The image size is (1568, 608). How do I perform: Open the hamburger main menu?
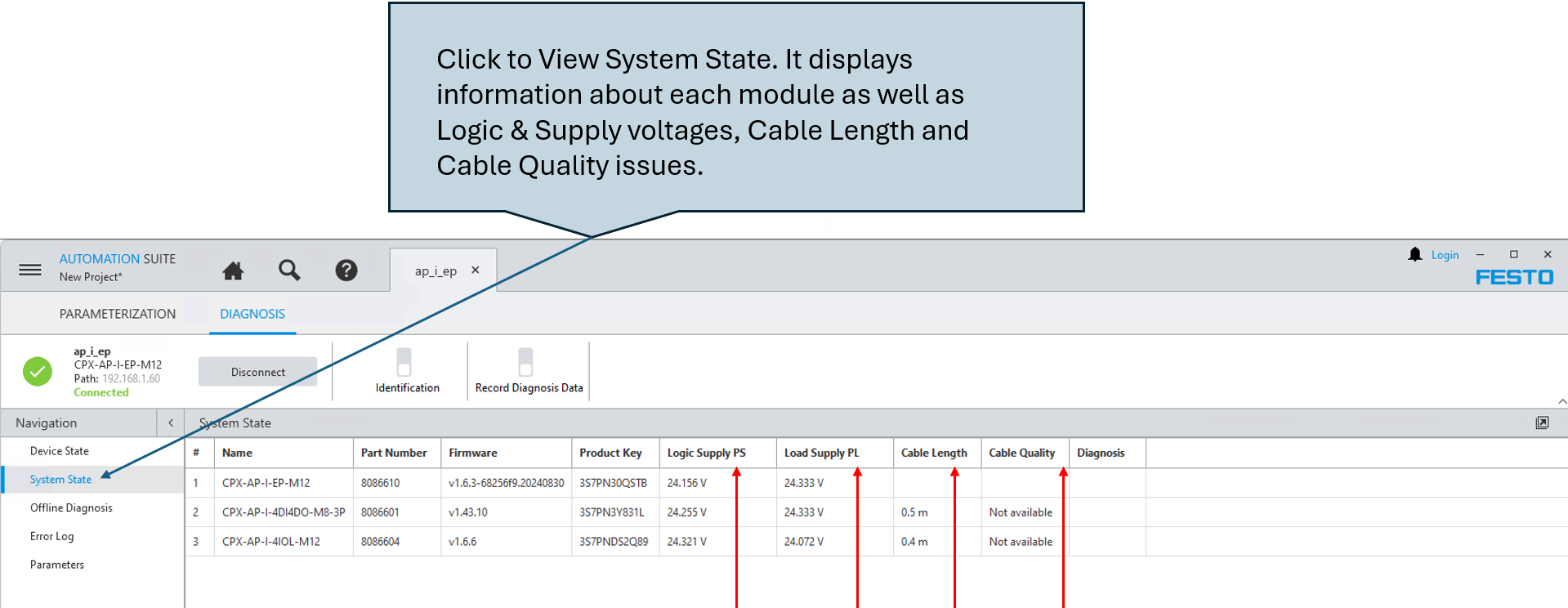(30, 270)
